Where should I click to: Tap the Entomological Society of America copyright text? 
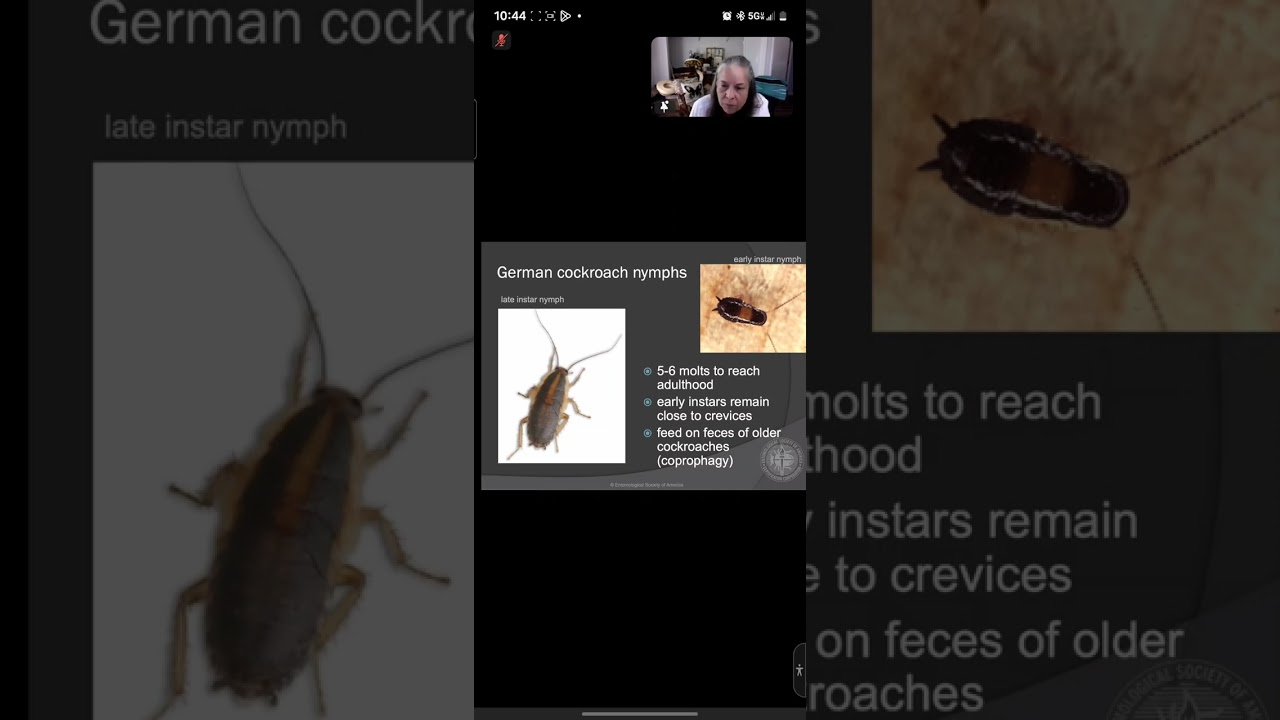[647, 485]
